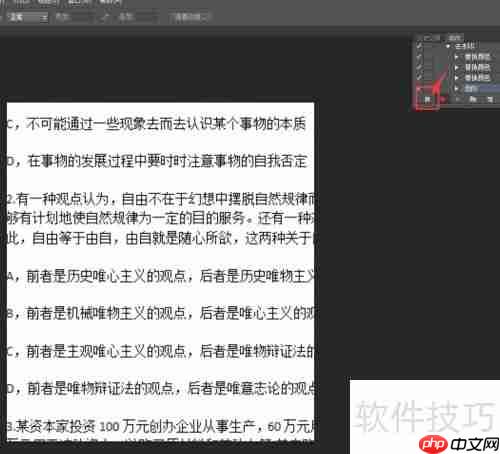This screenshot has width=500, height=454.
Task: Open the first dropdown in the options bar
Action: tap(28, 17)
